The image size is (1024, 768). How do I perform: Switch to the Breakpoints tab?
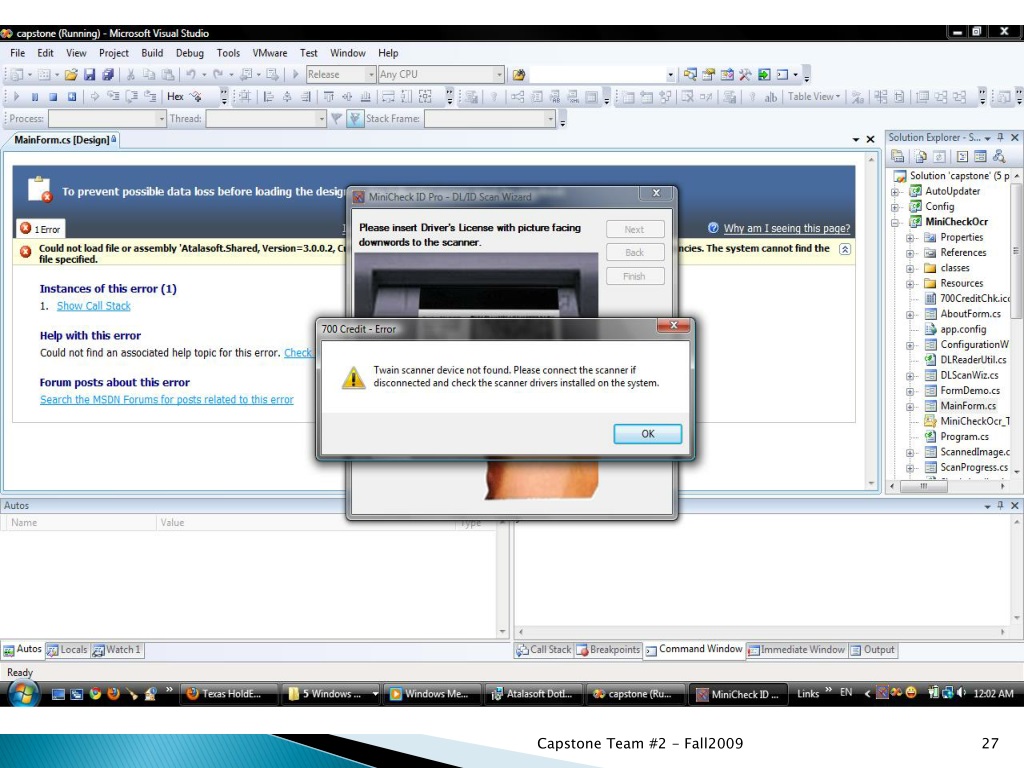(x=608, y=650)
